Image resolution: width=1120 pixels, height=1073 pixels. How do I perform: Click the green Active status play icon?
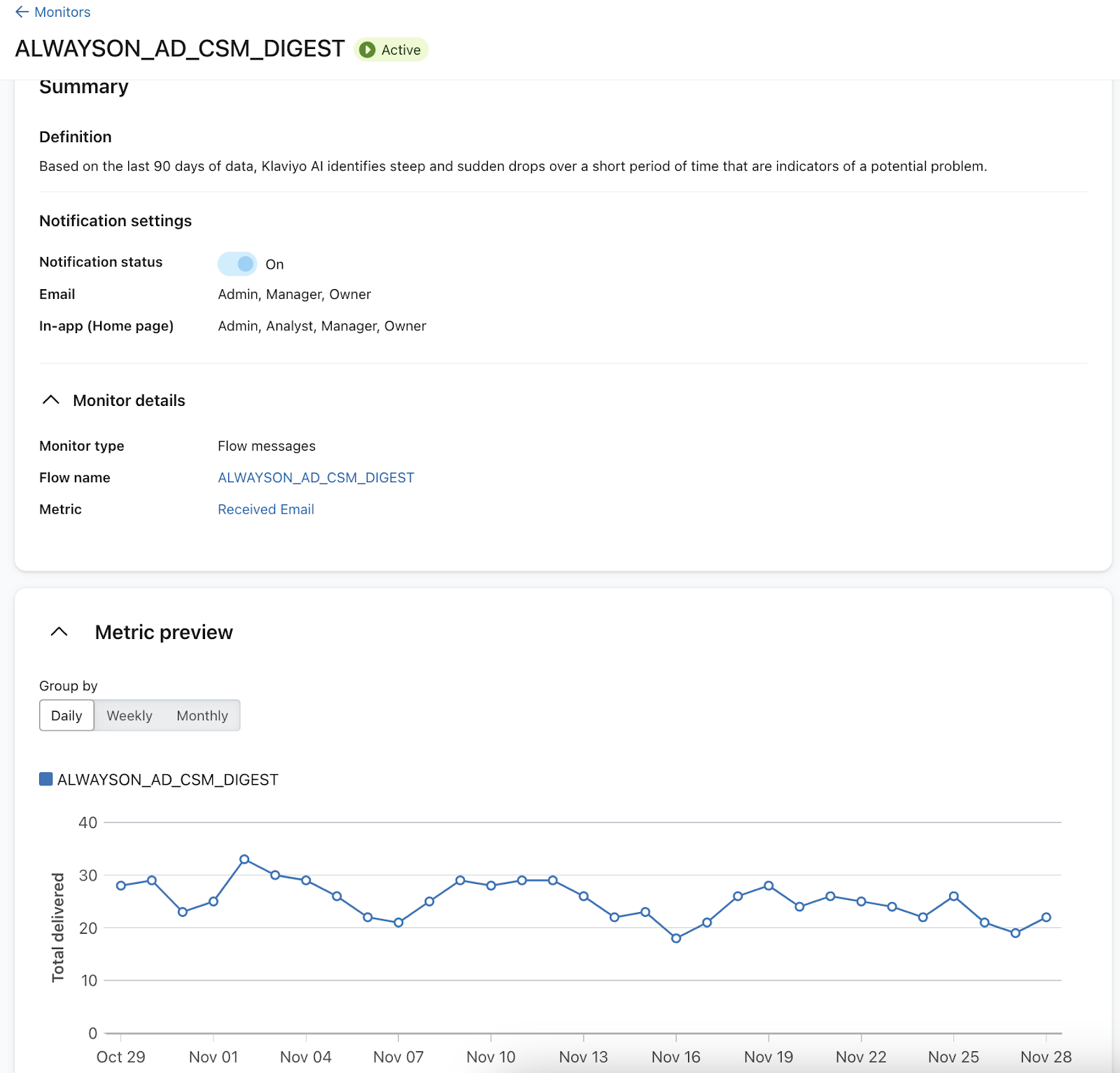[367, 50]
